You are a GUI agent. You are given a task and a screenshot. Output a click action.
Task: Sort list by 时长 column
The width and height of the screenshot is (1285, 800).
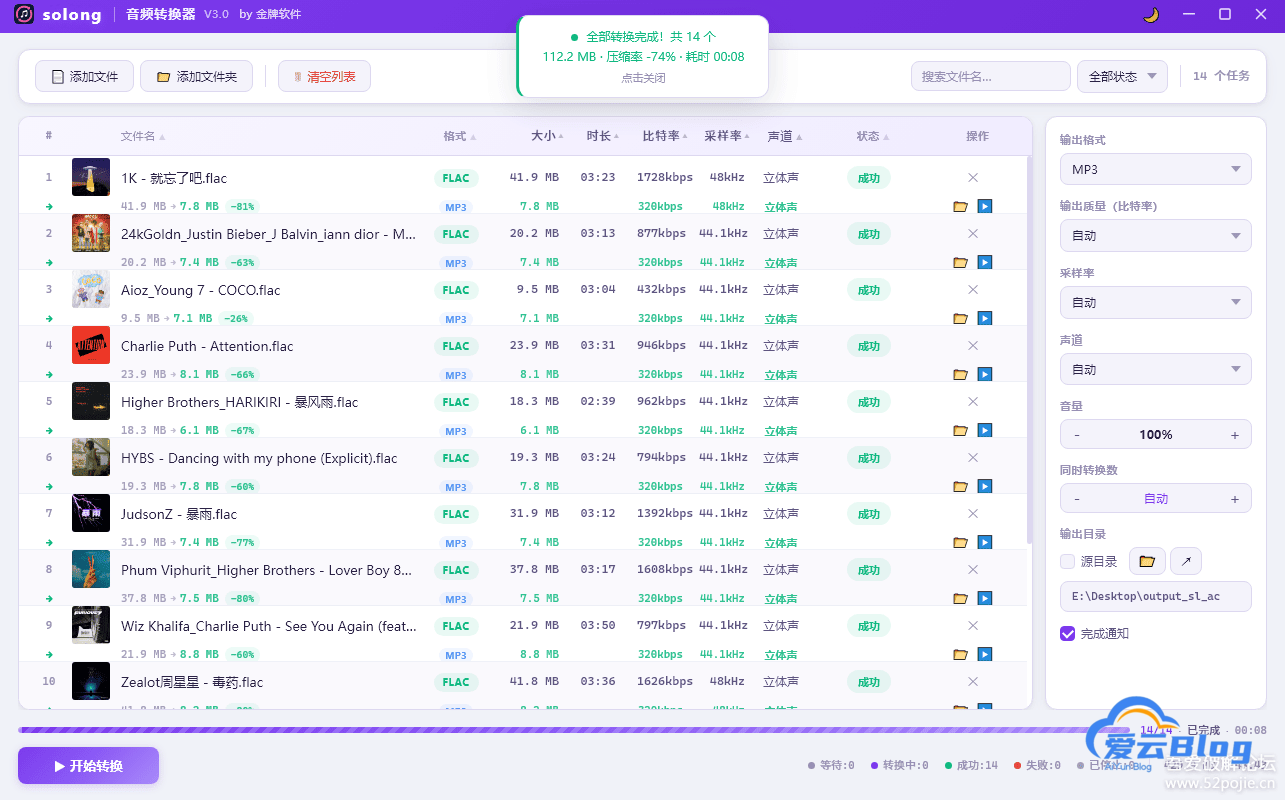pos(604,136)
